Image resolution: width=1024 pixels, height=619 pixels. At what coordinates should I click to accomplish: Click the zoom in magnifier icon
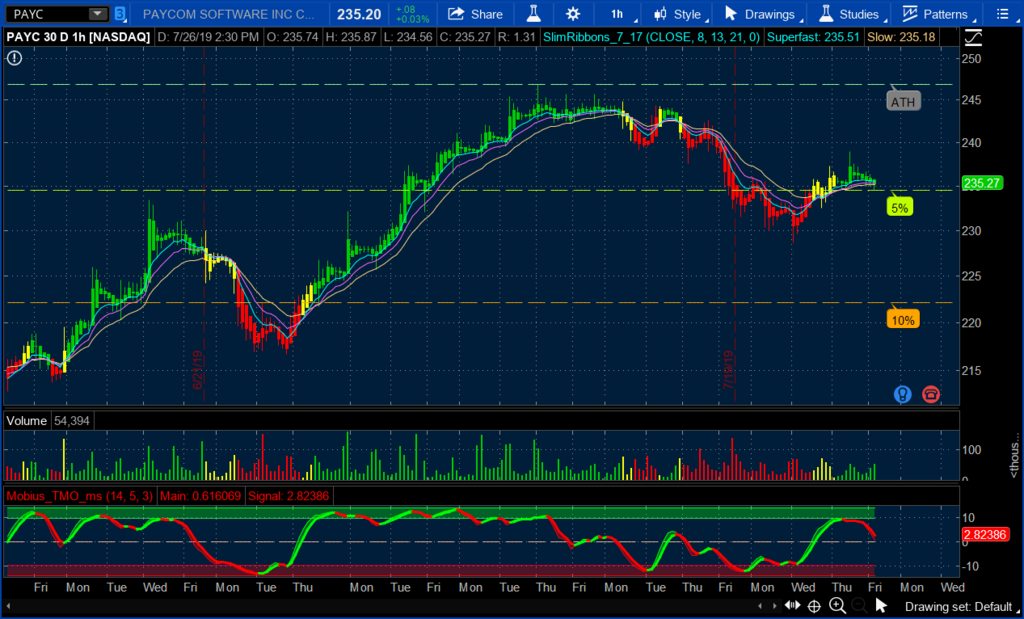pos(837,605)
